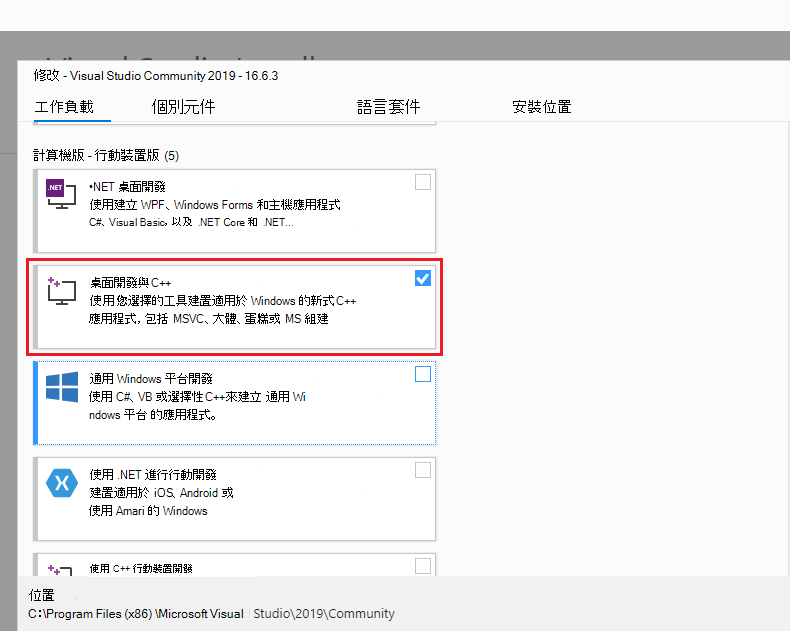This screenshot has height=631, width=790.
Task: Click the 'ndows 平台 的應用程式' line
Action: 153,415
